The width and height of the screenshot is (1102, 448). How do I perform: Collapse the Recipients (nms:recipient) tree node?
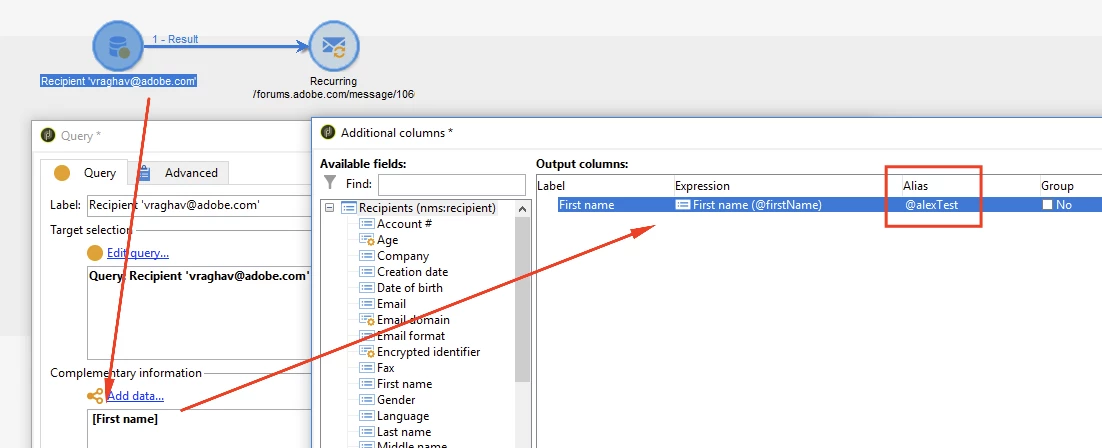click(329, 208)
